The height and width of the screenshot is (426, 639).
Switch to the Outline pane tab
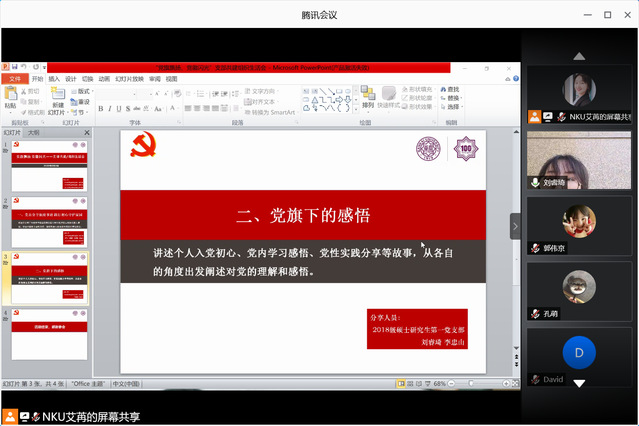click(34, 132)
